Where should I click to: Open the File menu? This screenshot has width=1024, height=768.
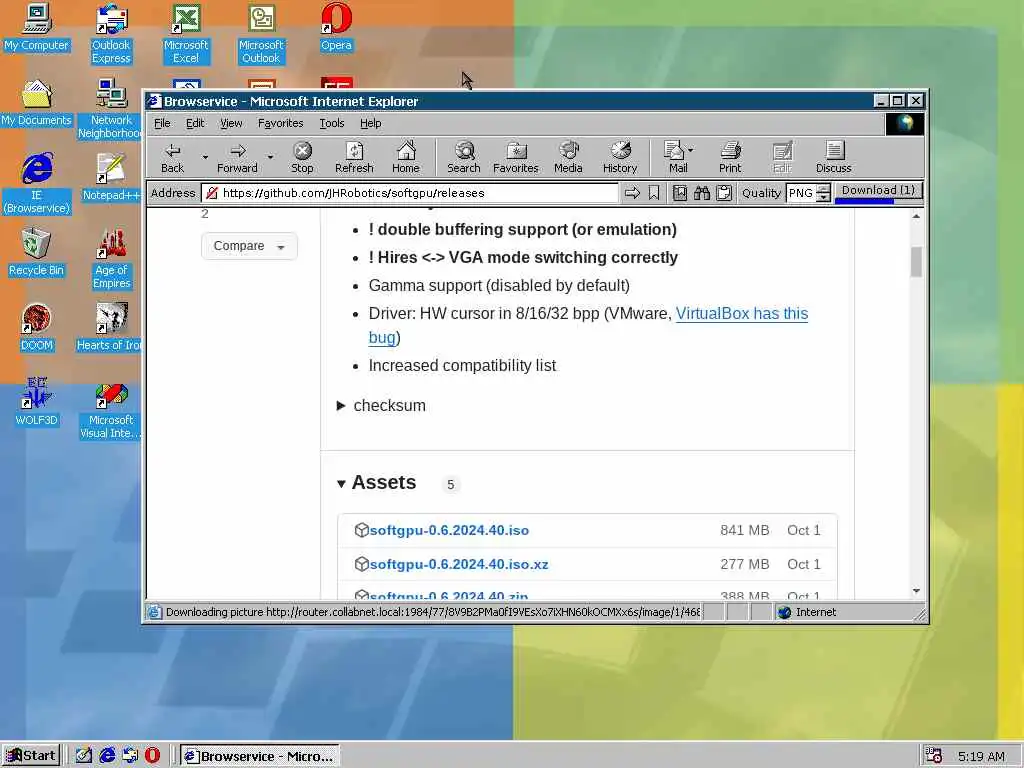pos(162,123)
